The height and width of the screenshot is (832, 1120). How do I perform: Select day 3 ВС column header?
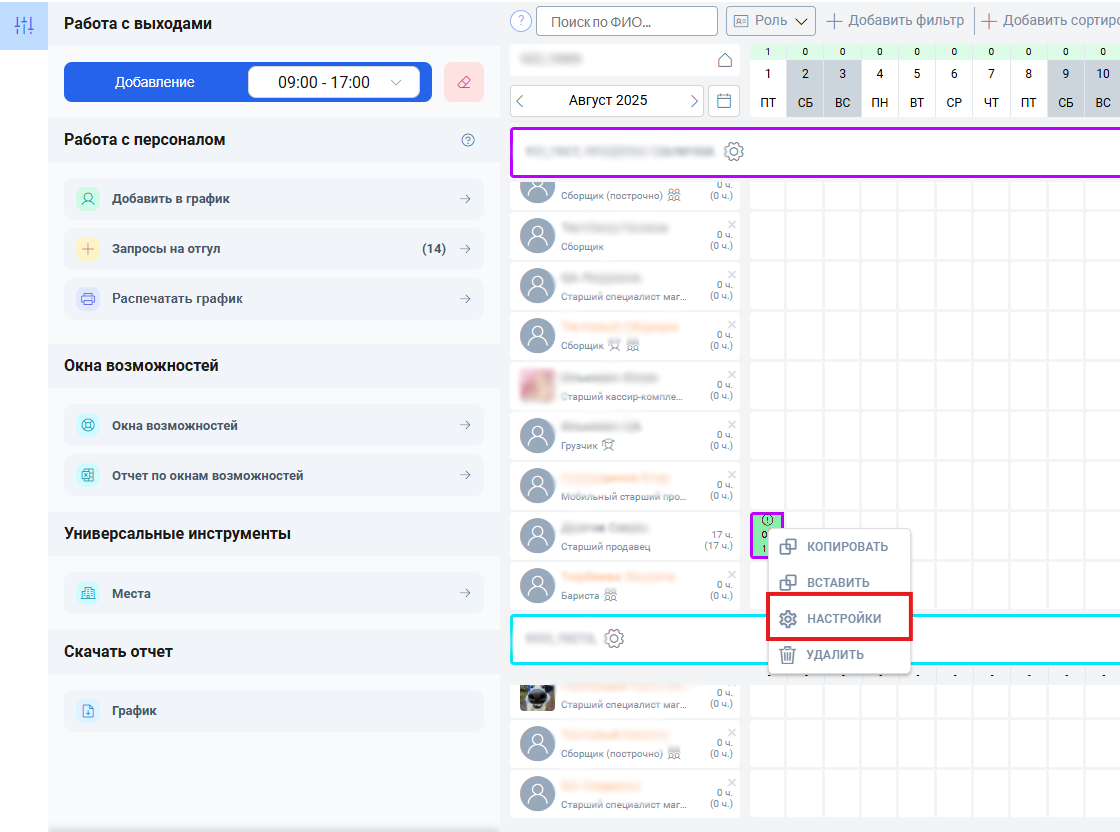[842, 88]
